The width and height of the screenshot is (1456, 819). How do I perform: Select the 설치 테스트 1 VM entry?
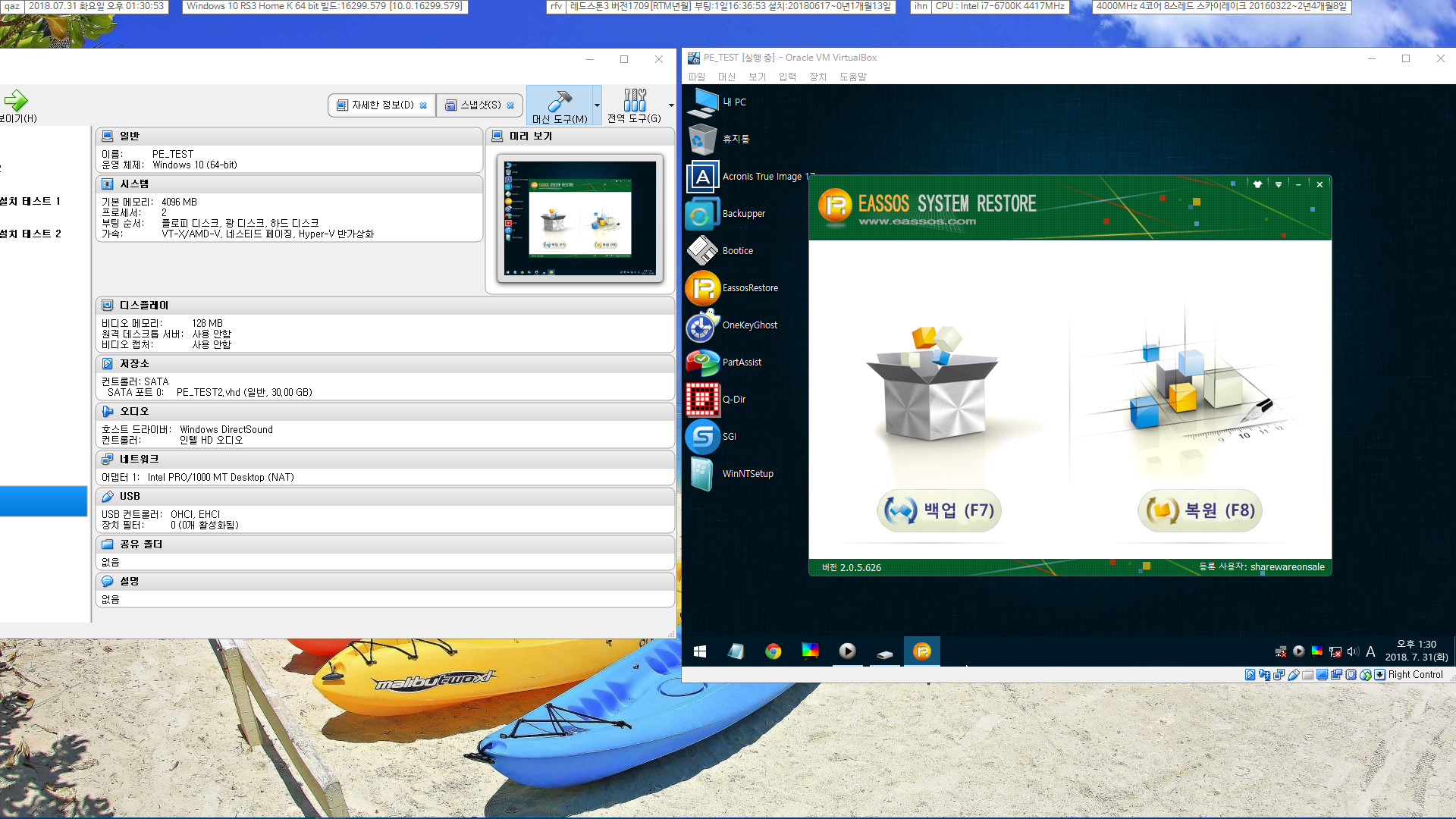30,202
